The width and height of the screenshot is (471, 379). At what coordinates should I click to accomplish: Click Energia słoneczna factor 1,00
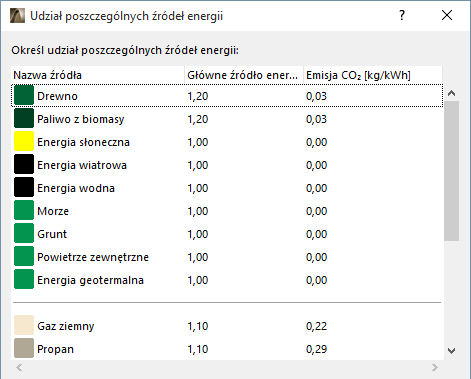click(198, 142)
